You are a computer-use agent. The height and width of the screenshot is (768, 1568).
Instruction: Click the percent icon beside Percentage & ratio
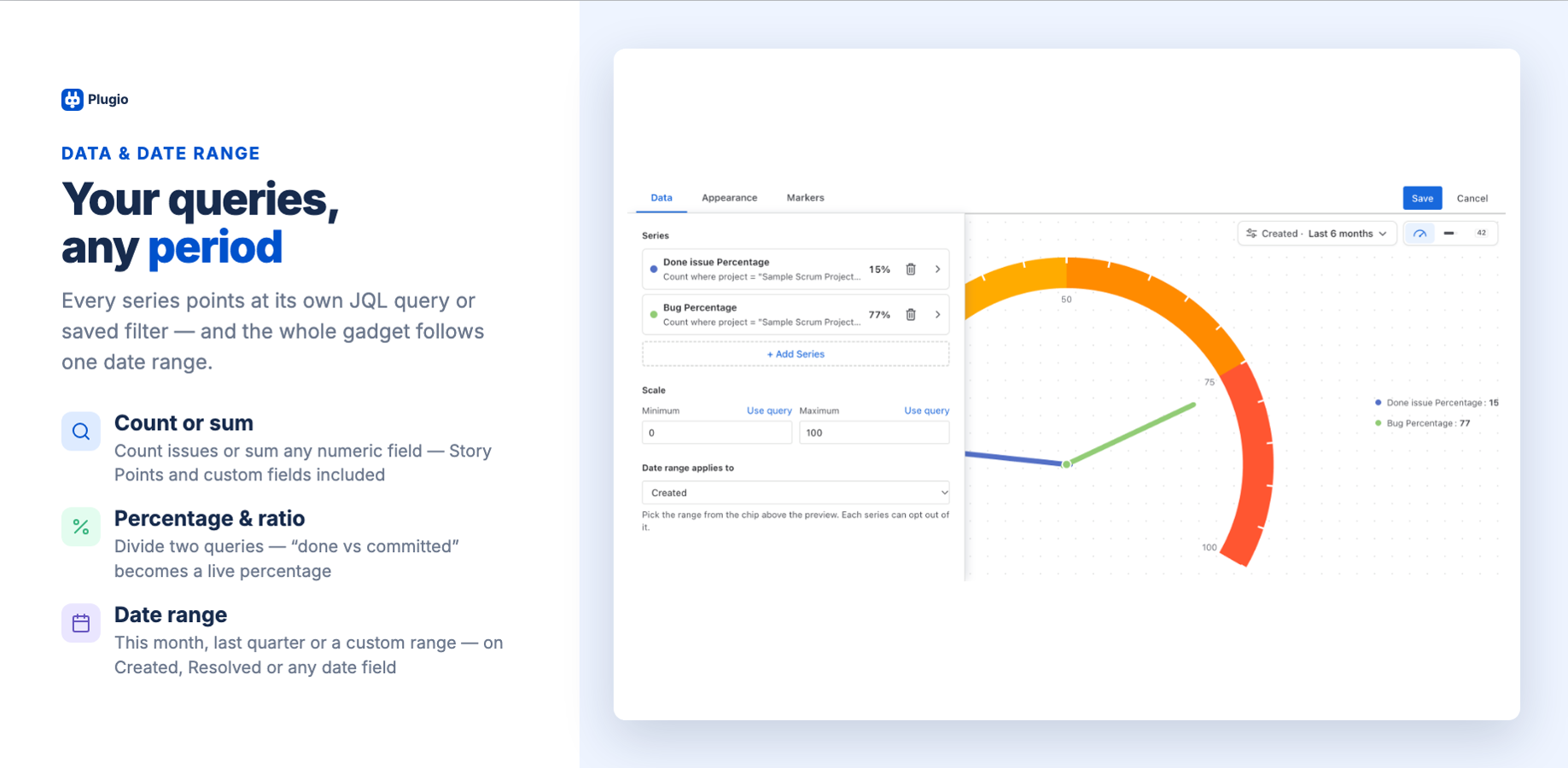(x=81, y=527)
